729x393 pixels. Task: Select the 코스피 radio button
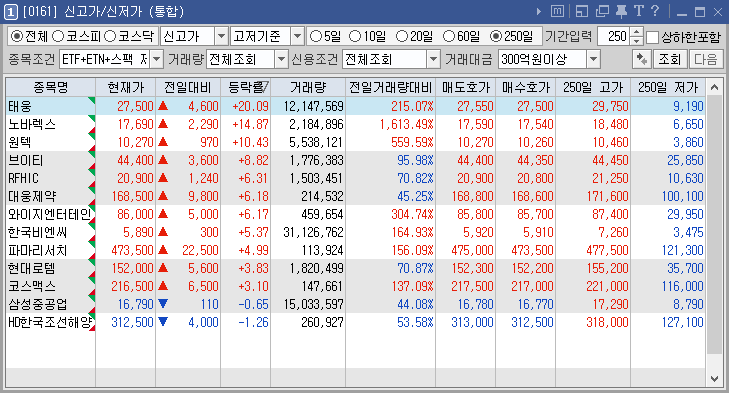tap(58, 36)
